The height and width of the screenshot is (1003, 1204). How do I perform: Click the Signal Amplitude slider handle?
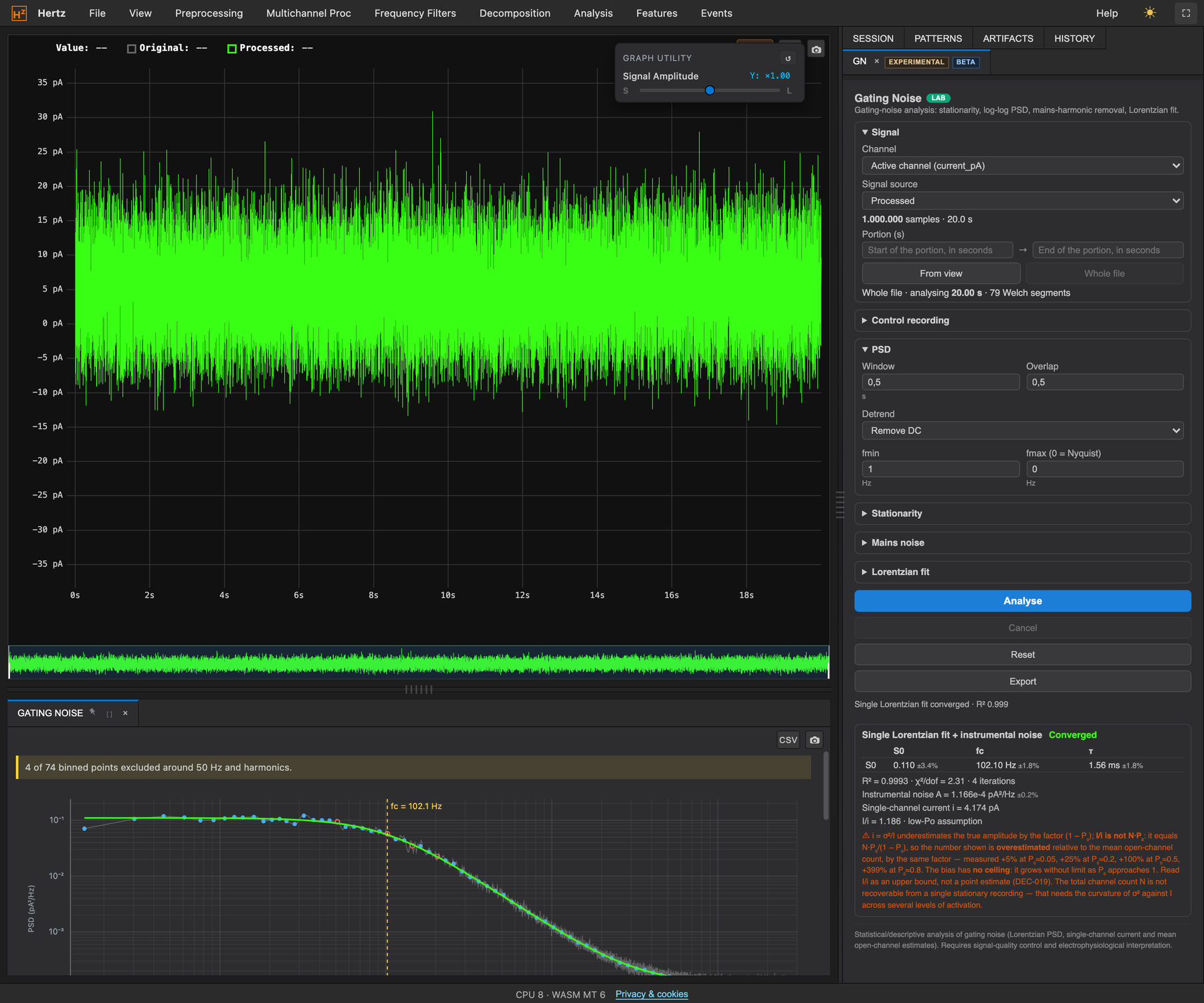(710, 90)
